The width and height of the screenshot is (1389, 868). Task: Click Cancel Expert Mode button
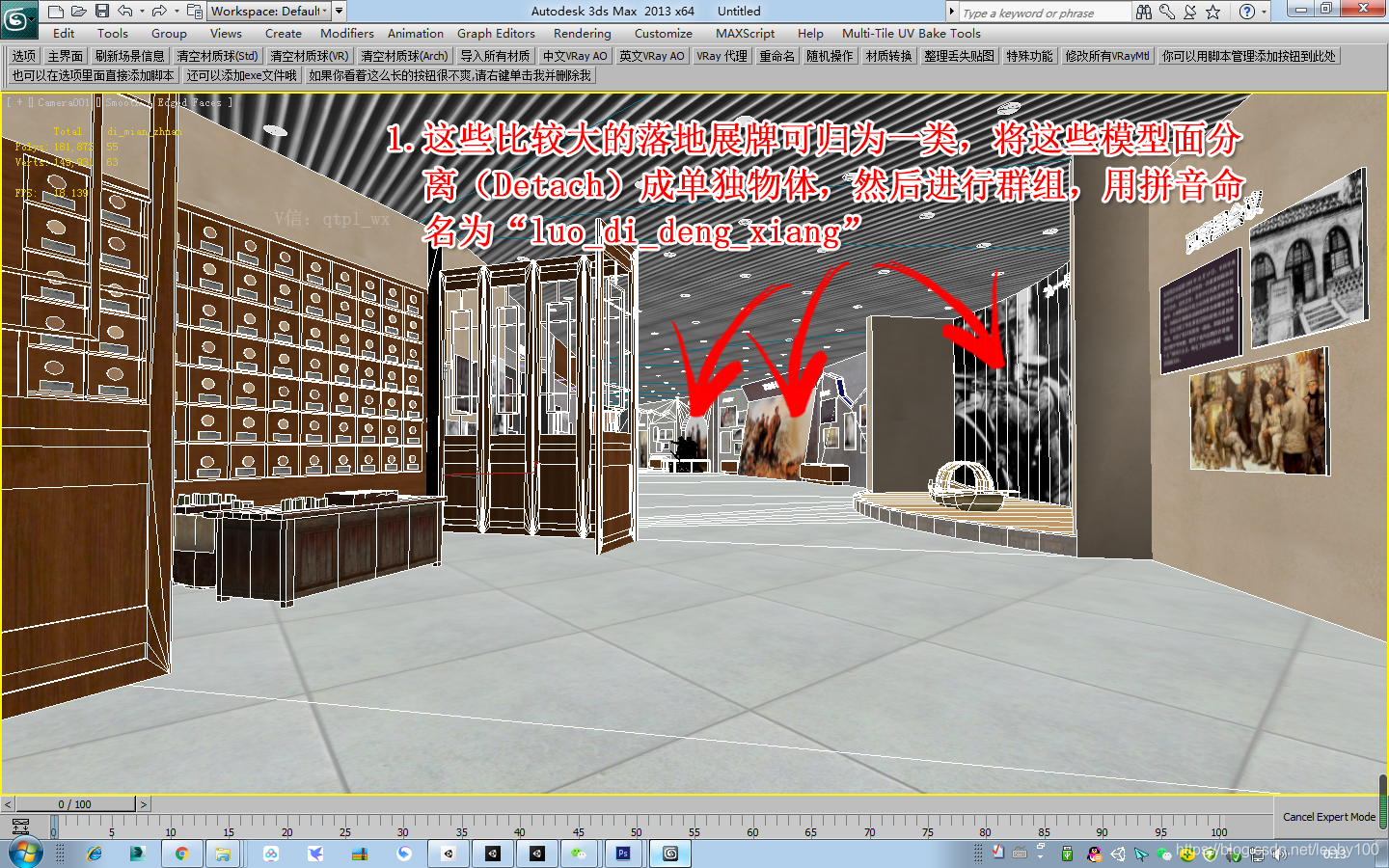click(x=1329, y=817)
